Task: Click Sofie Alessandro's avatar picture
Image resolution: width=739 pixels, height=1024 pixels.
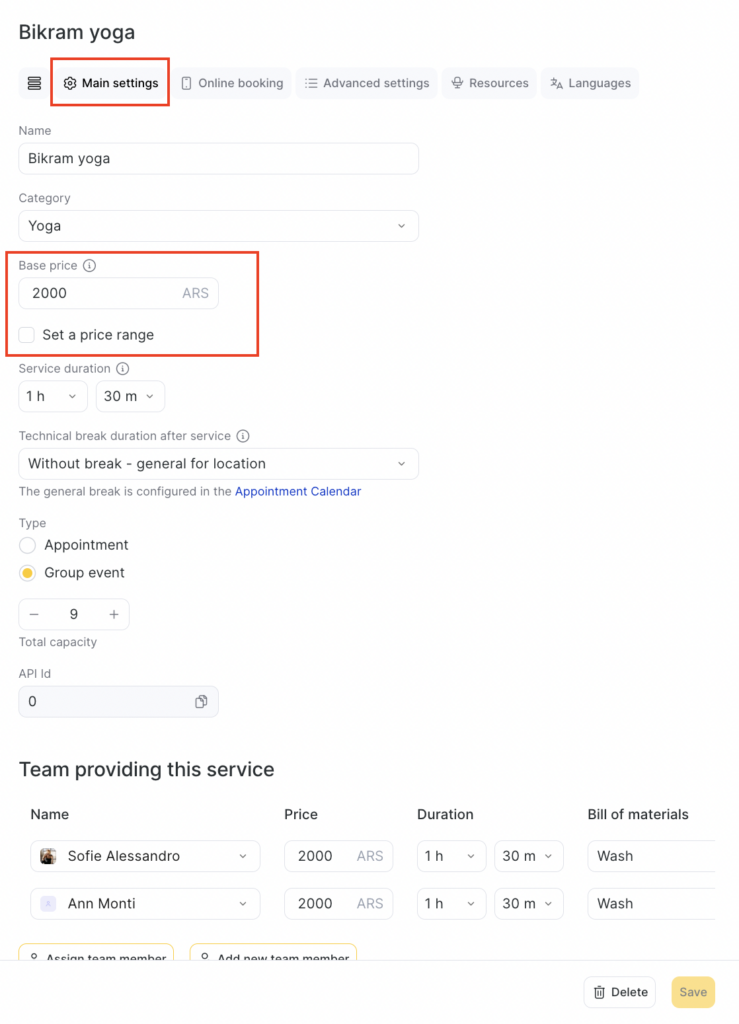Action: (x=48, y=856)
